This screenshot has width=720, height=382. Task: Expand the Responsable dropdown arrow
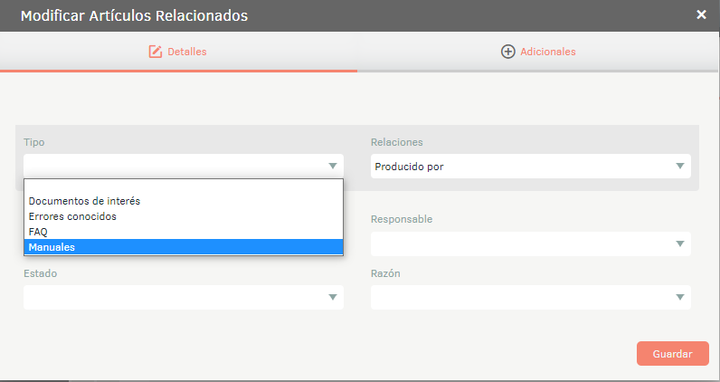coord(680,244)
